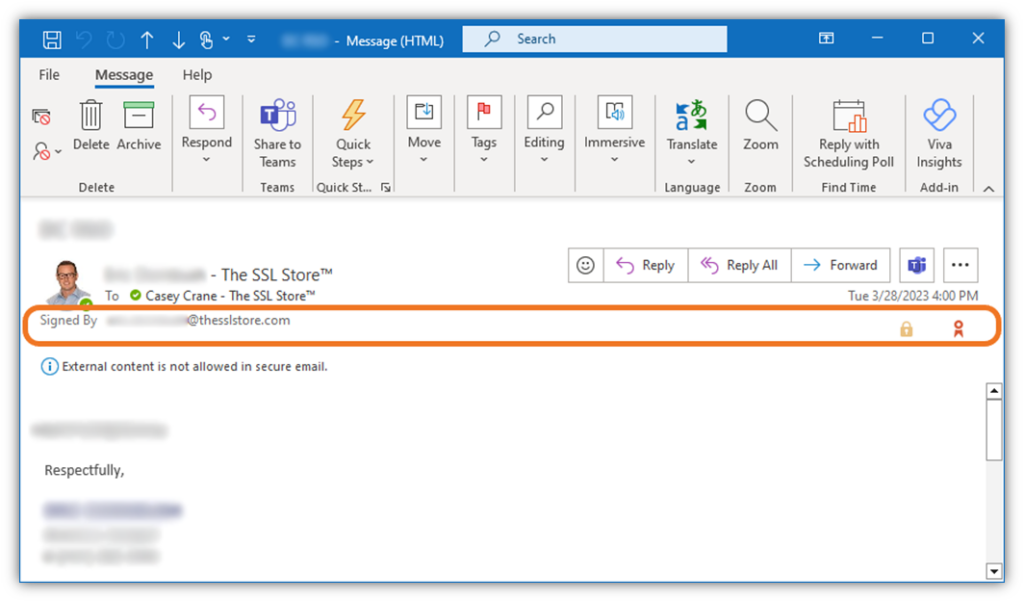
Task: Delete the message with trash icon
Action: pos(91,125)
